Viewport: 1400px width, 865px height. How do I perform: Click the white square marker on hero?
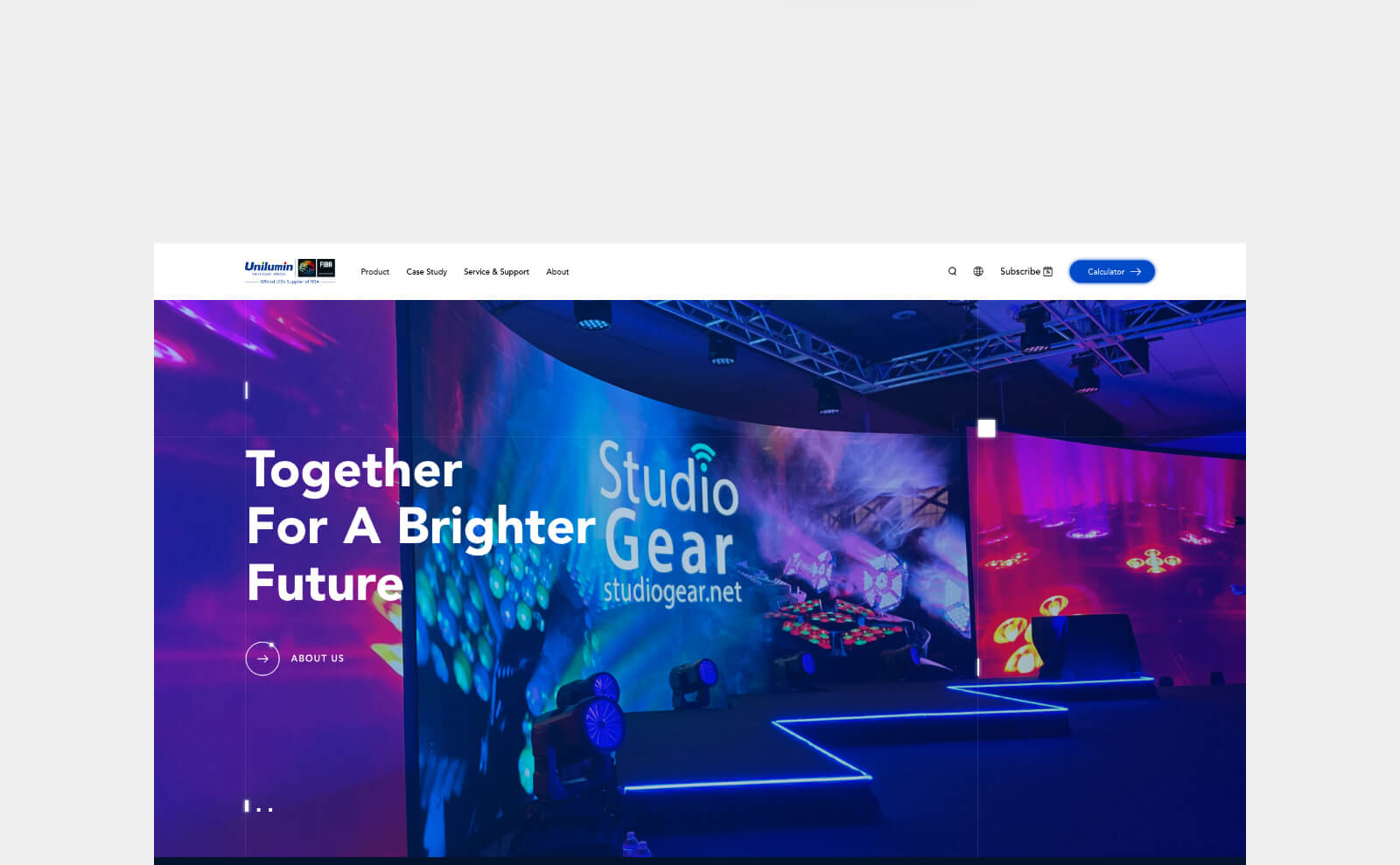coord(986,429)
